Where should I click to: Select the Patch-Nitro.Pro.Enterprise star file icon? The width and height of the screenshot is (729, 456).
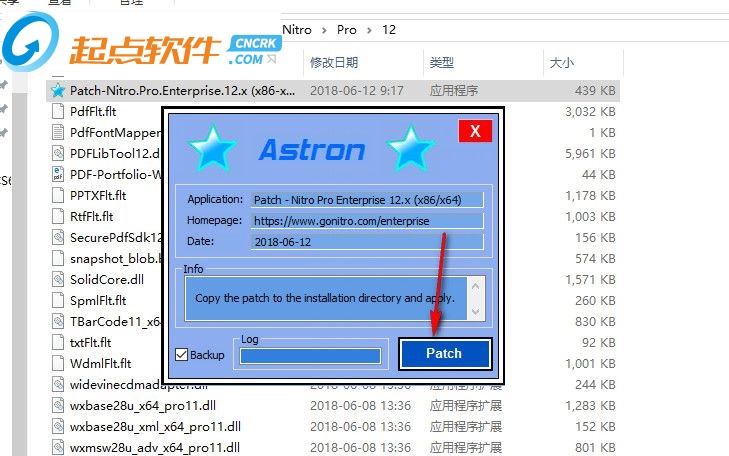coord(58,90)
